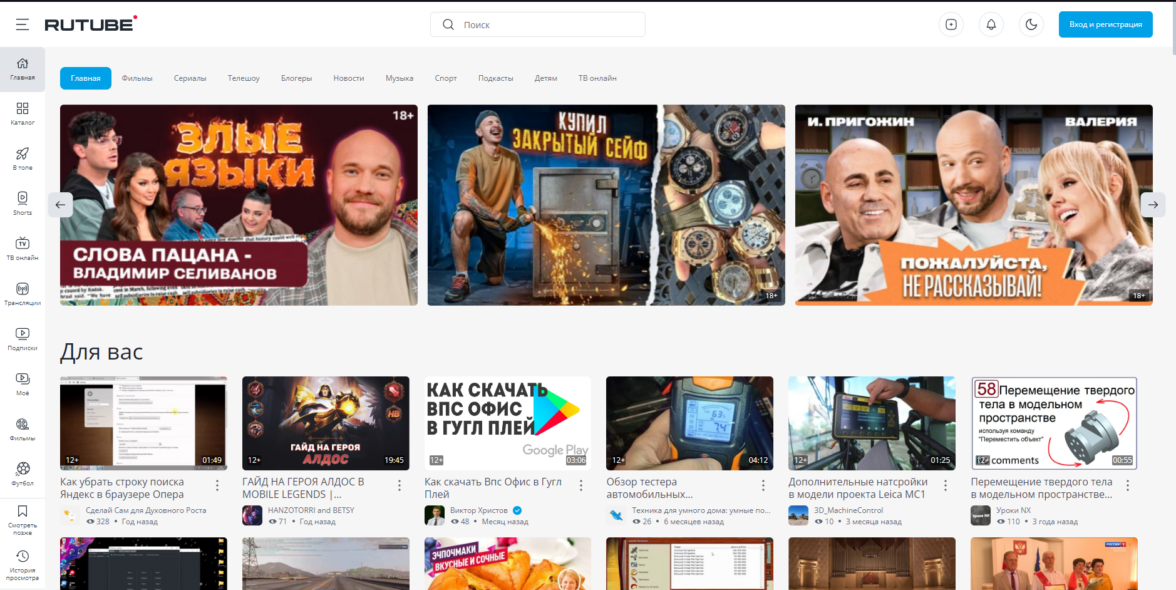The image size is (1176, 590).
Task: Click Уроки NX channel name
Action: tap(1014, 510)
